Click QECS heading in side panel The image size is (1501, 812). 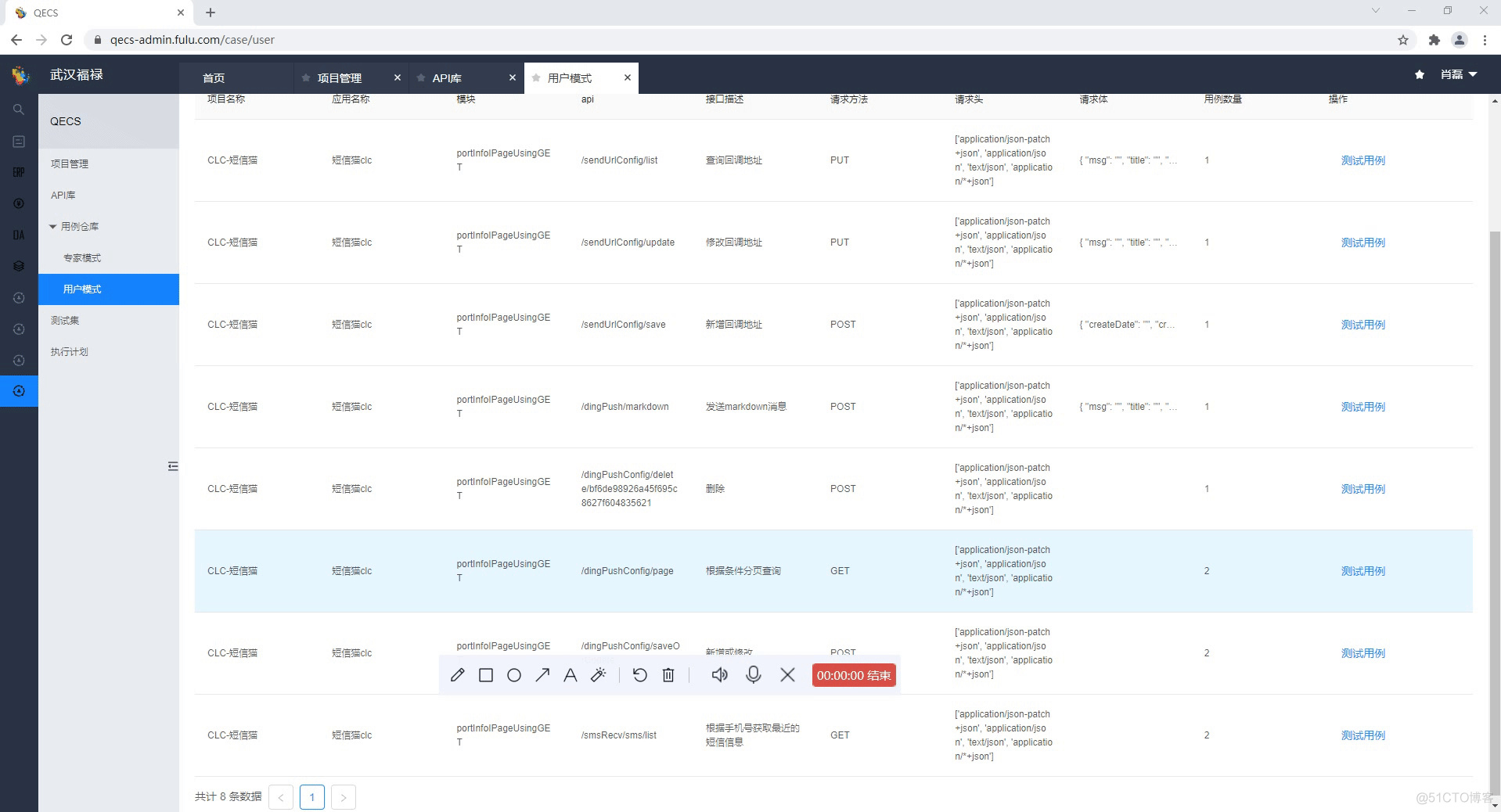[x=66, y=121]
